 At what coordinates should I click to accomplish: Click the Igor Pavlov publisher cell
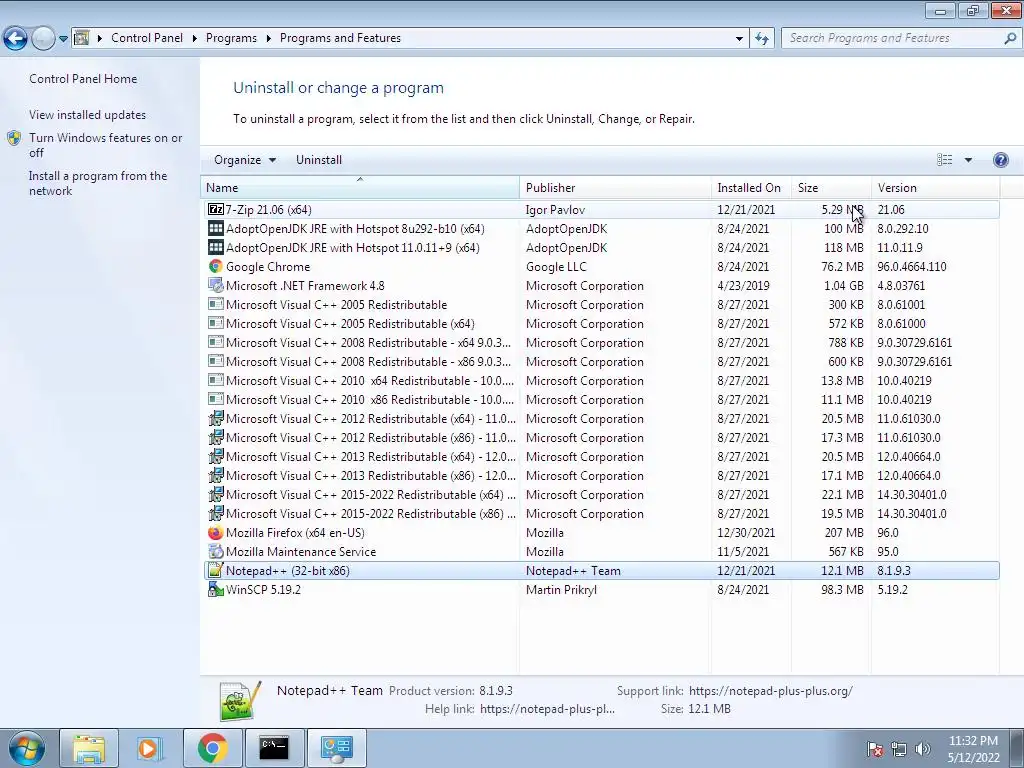pyautogui.click(x=555, y=210)
